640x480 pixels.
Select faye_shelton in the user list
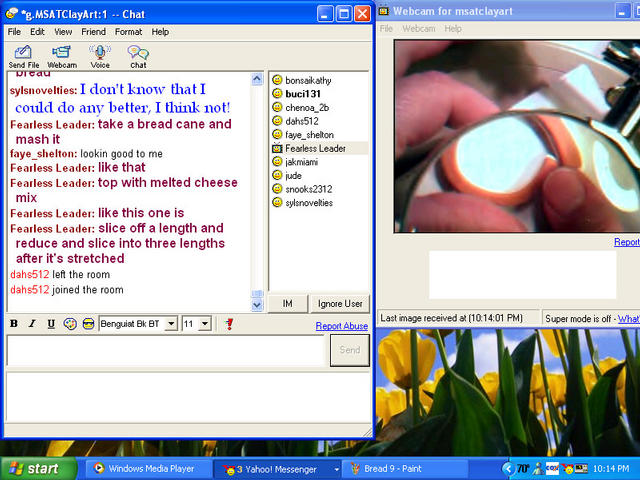pos(309,135)
